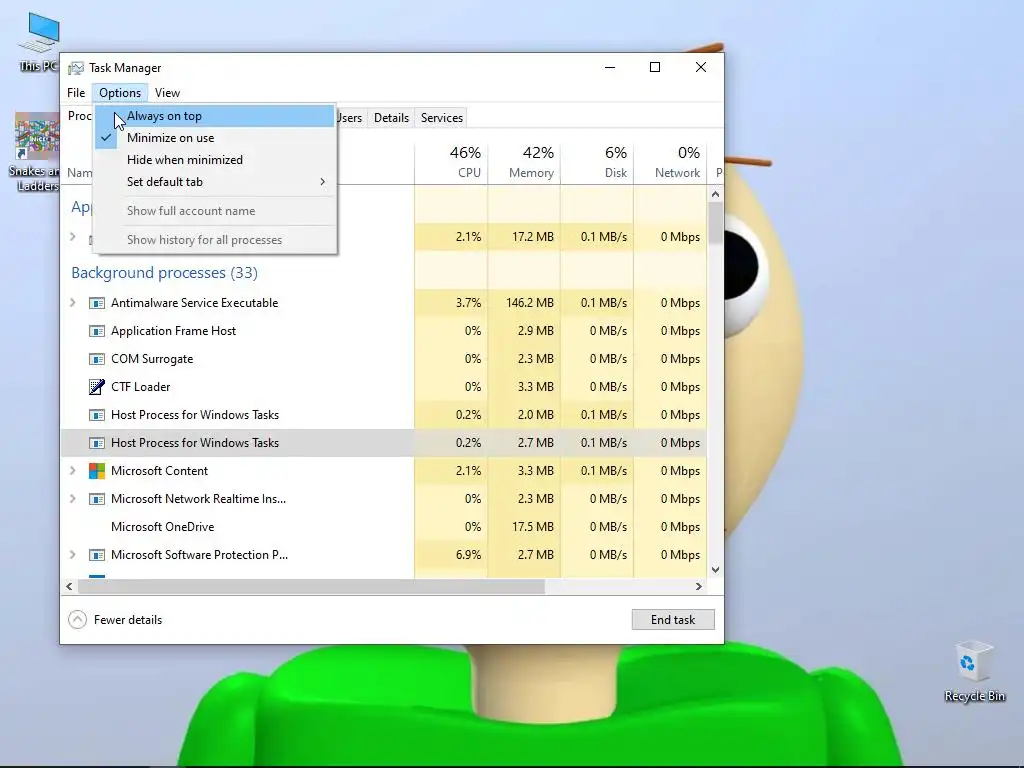Switch to the Services tab
Image resolution: width=1024 pixels, height=768 pixels.
click(441, 118)
